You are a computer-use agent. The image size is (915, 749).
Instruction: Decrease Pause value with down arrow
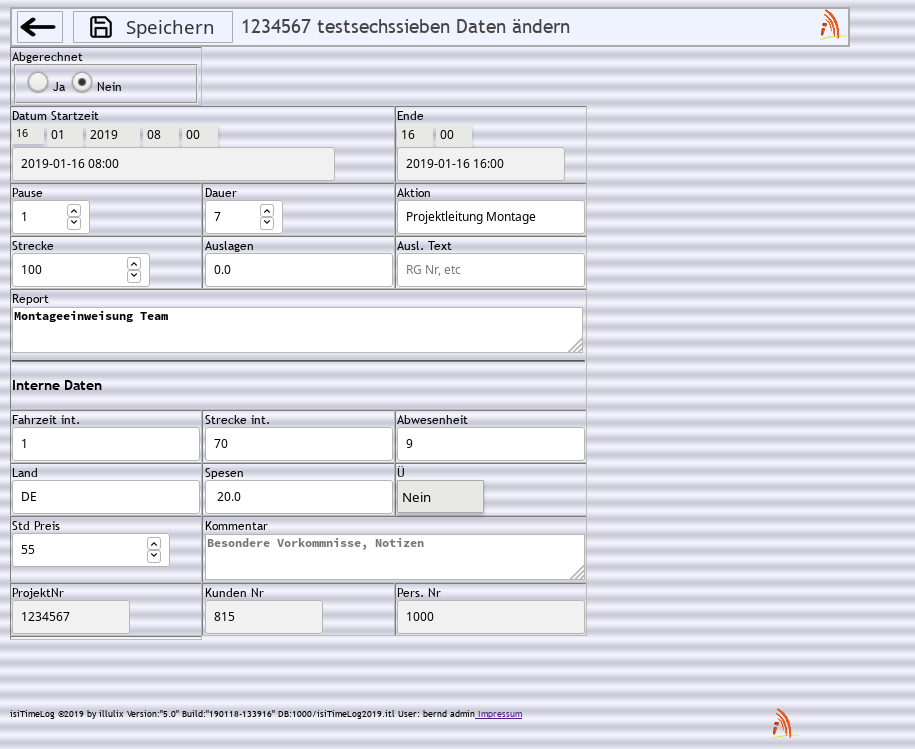pos(74,222)
